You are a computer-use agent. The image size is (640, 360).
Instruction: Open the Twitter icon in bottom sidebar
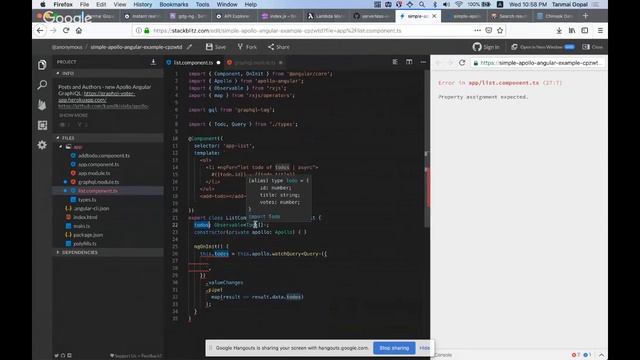(x=56, y=356)
